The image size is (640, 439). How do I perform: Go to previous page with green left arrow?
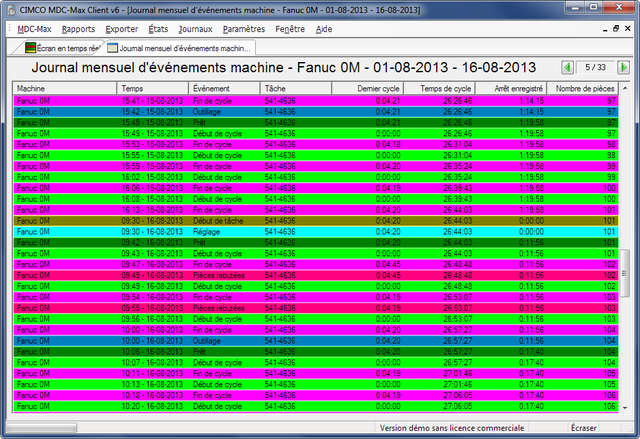pyautogui.click(x=567, y=67)
